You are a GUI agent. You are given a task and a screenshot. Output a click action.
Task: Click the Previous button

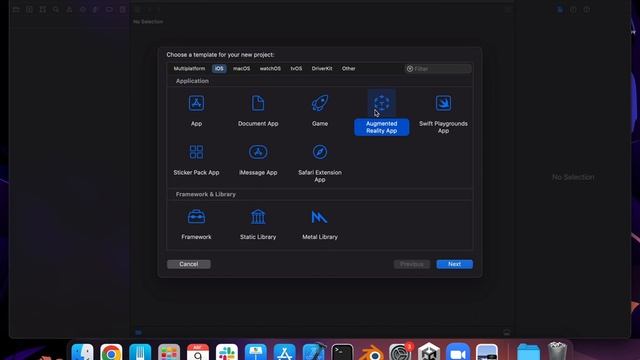pos(411,264)
